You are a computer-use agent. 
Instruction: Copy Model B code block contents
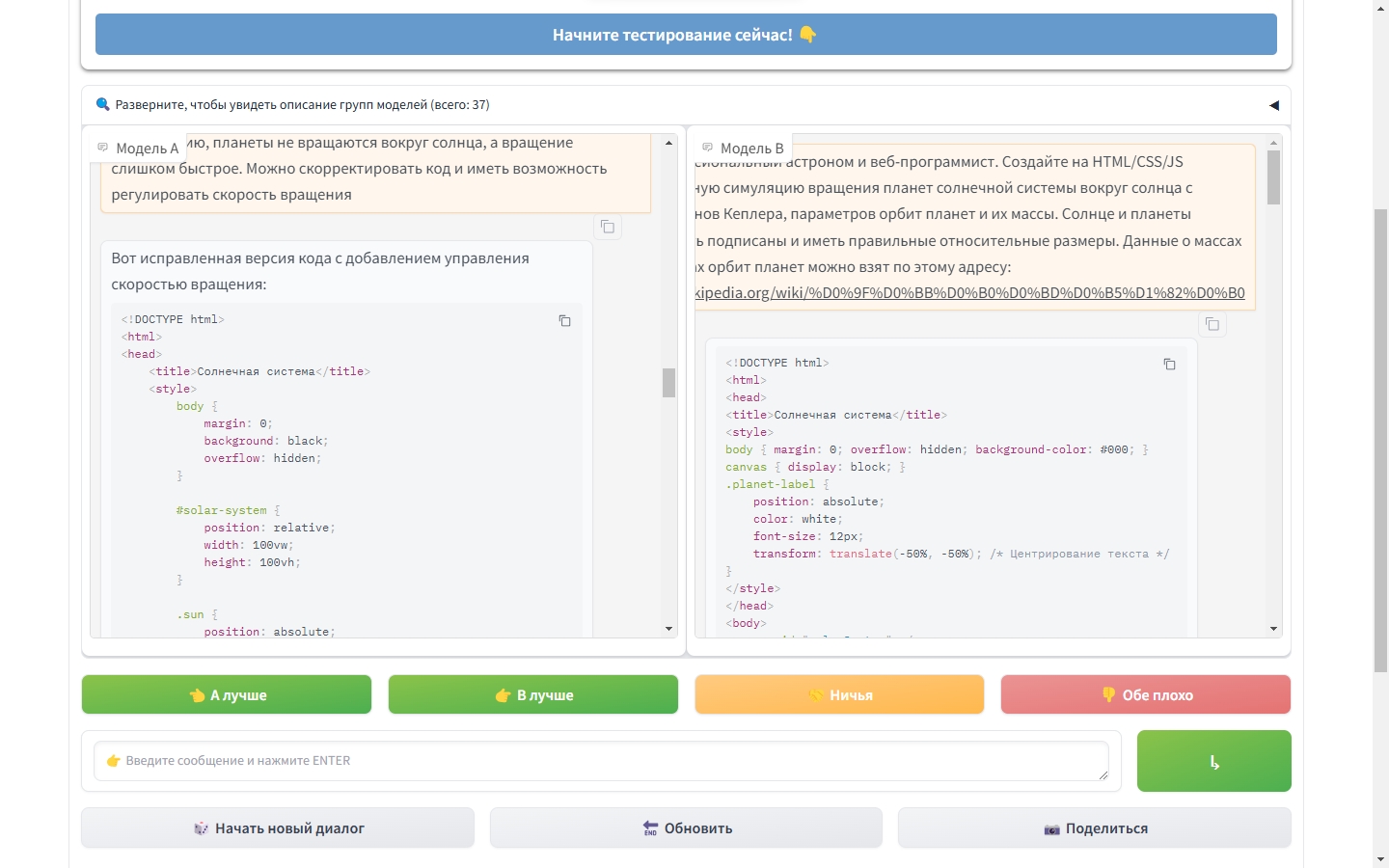click(1169, 365)
